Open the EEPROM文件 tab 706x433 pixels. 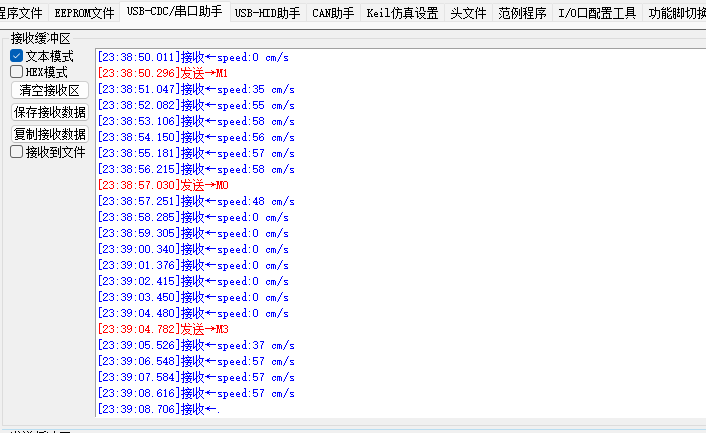[84, 13]
